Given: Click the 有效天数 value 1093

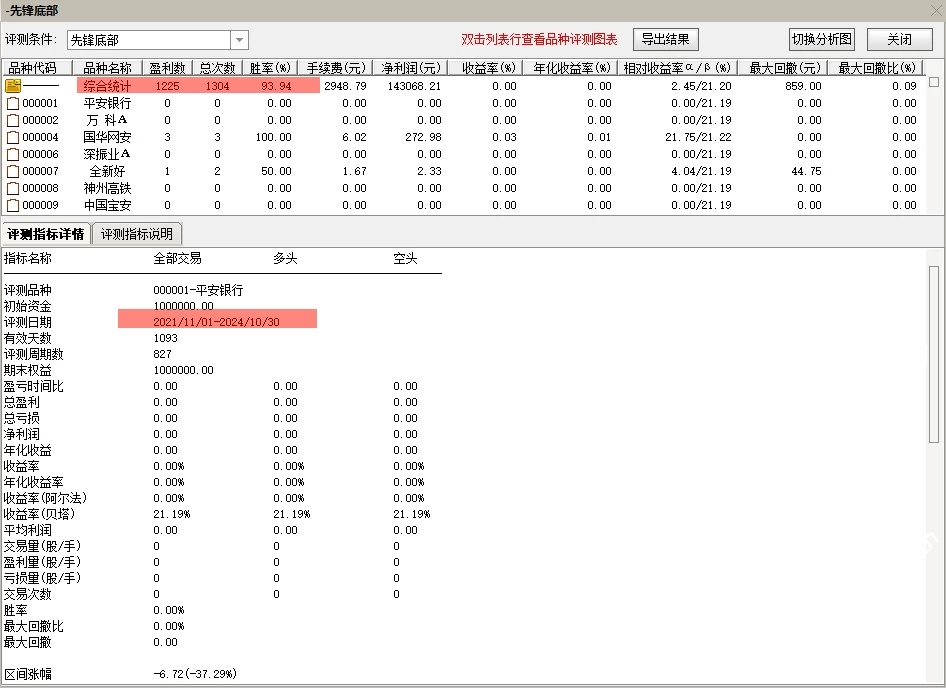Looking at the screenshot, I should coord(165,338).
